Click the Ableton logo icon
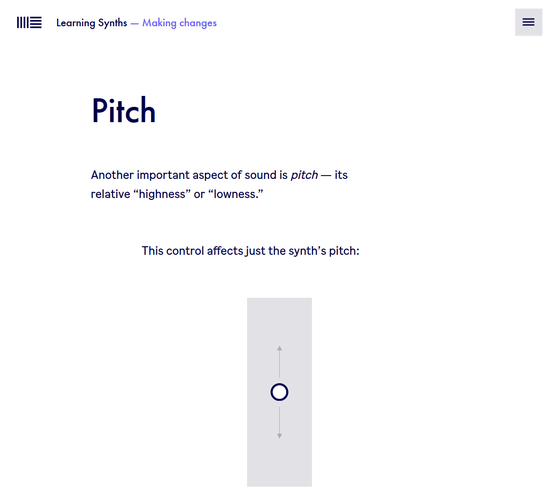This screenshot has height=501, width=560. point(29,22)
